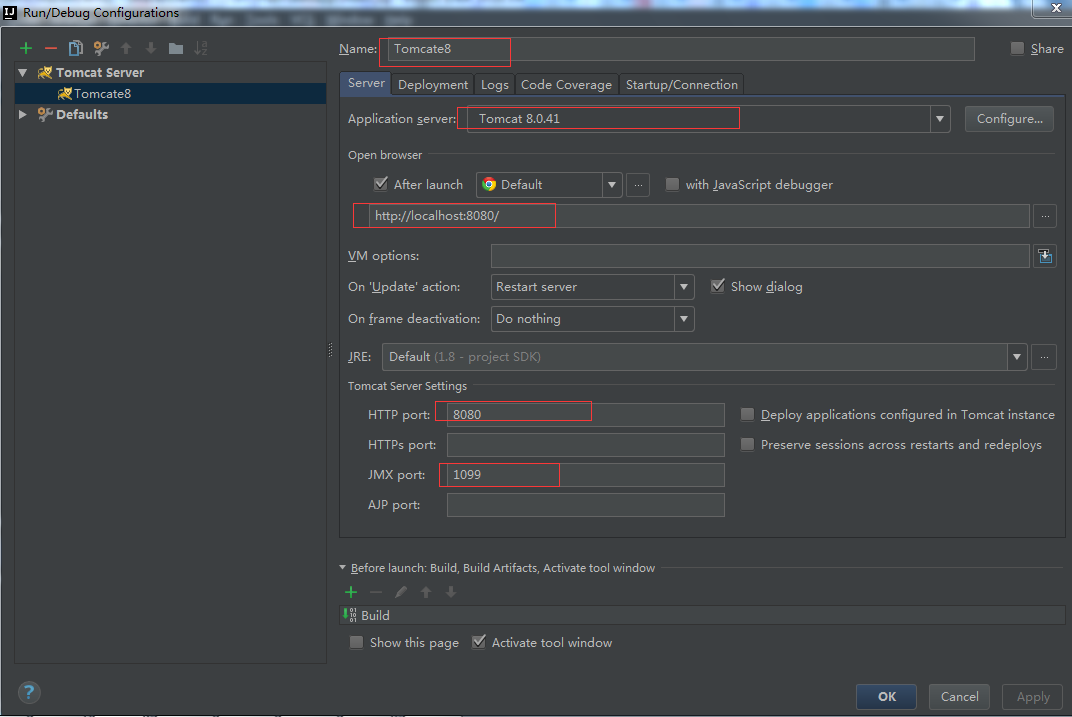Add a before-launch task
Screen dimensions: 1072x717
pyautogui.click(x=351, y=592)
